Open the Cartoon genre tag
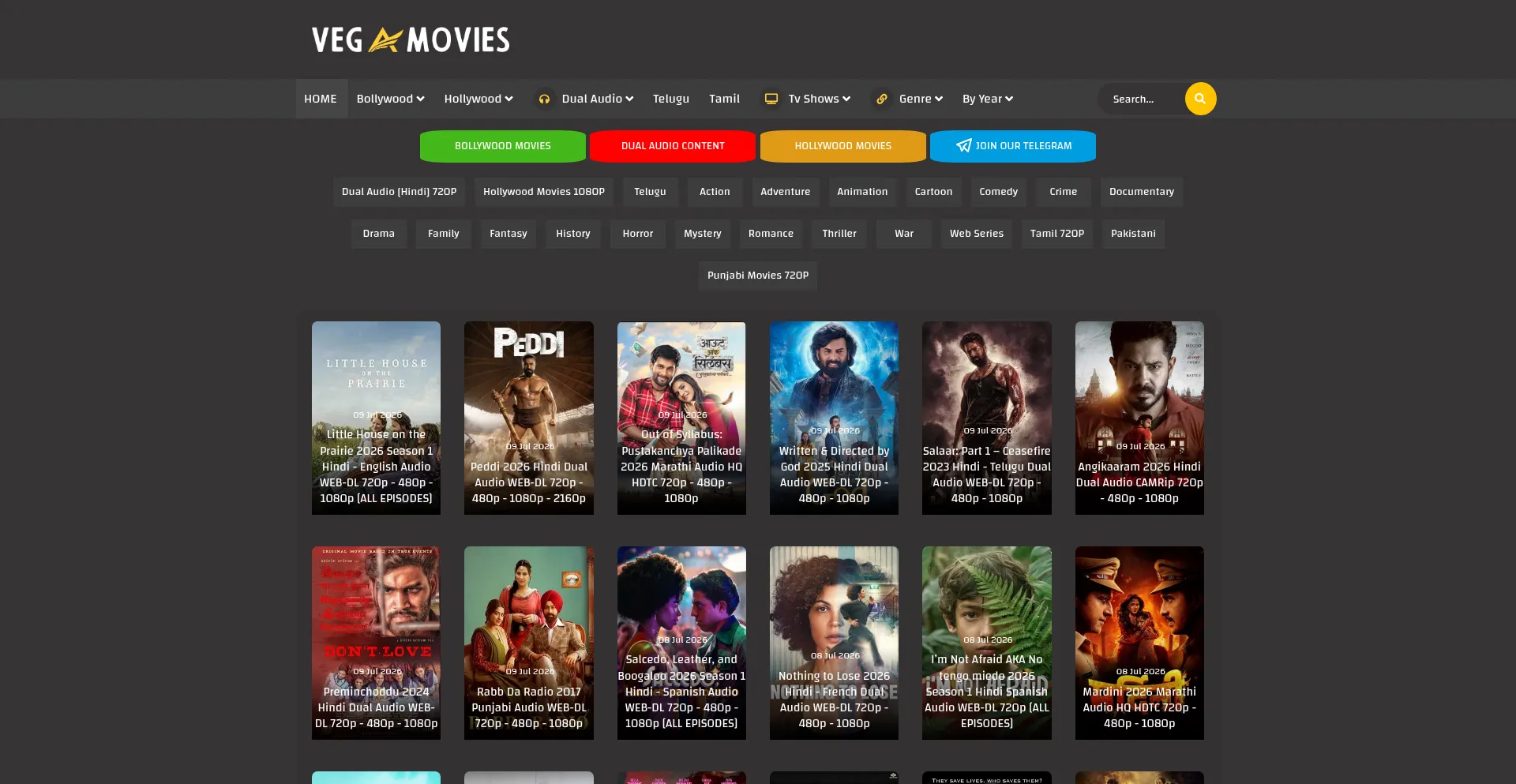This screenshot has height=784, width=1516. [933, 192]
